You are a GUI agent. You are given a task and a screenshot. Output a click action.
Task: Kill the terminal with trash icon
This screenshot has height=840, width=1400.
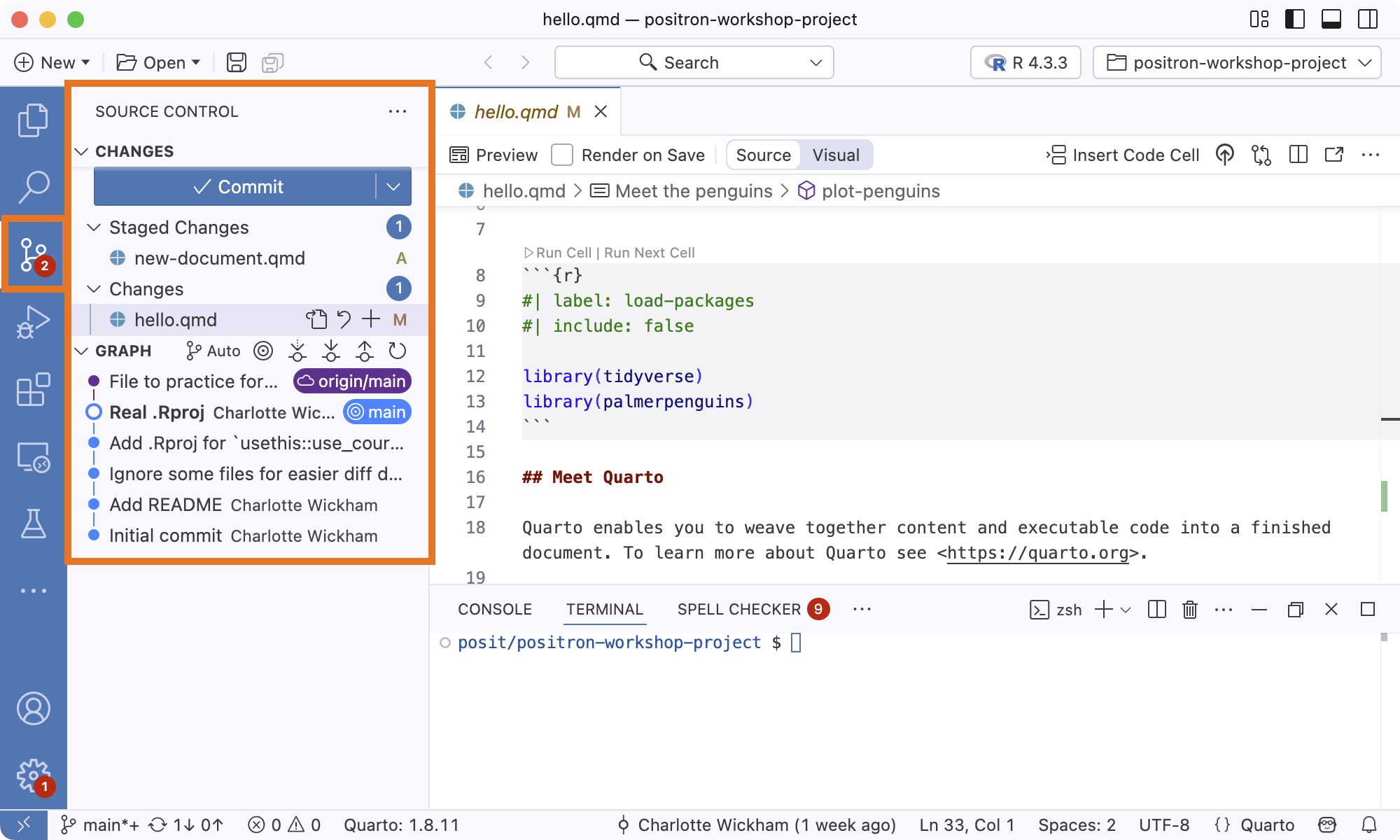coord(1190,610)
